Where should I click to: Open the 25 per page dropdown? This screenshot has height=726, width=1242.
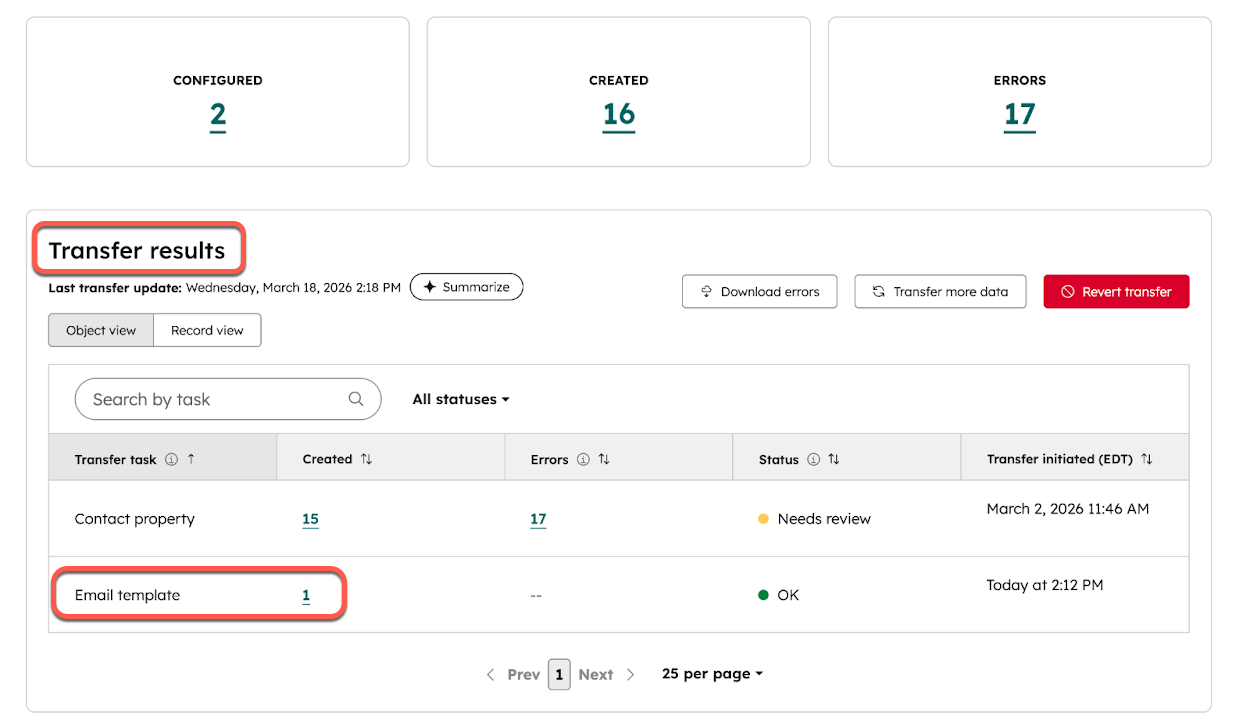(x=712, y=674)
